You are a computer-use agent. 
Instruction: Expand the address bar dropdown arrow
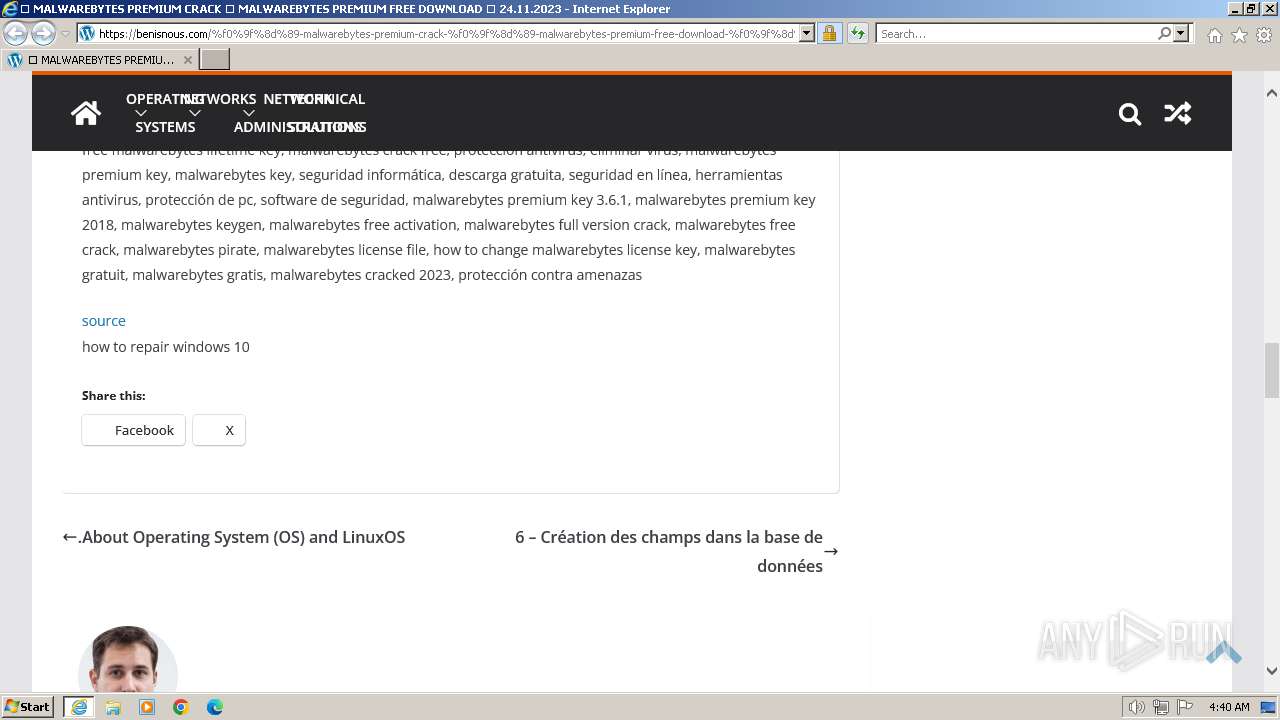point(807,33)
